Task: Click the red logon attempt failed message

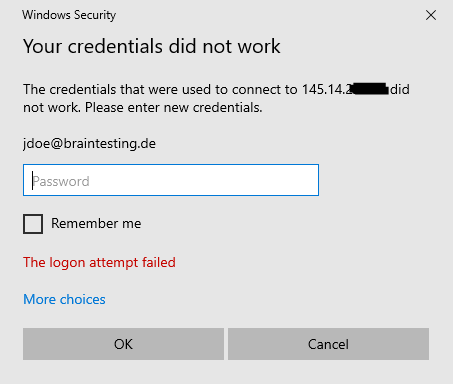Action: pyautogui.click(x=99, y=263)
